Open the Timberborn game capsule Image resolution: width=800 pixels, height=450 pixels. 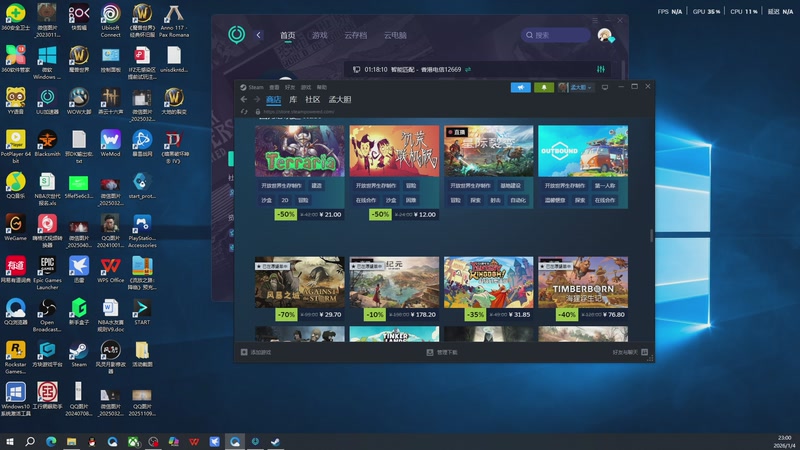pos(583,282)
